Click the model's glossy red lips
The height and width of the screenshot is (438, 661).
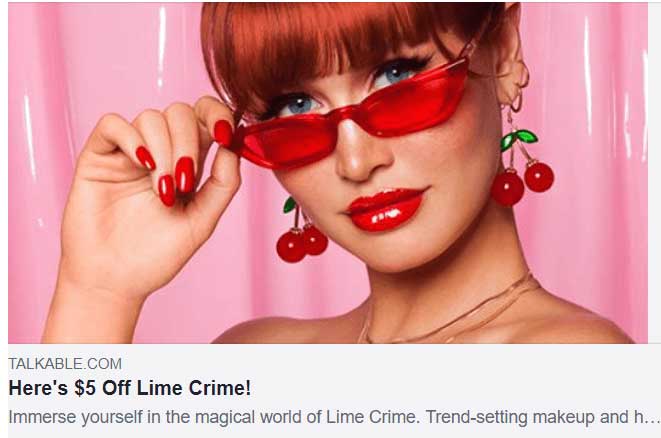click(386, 210)
